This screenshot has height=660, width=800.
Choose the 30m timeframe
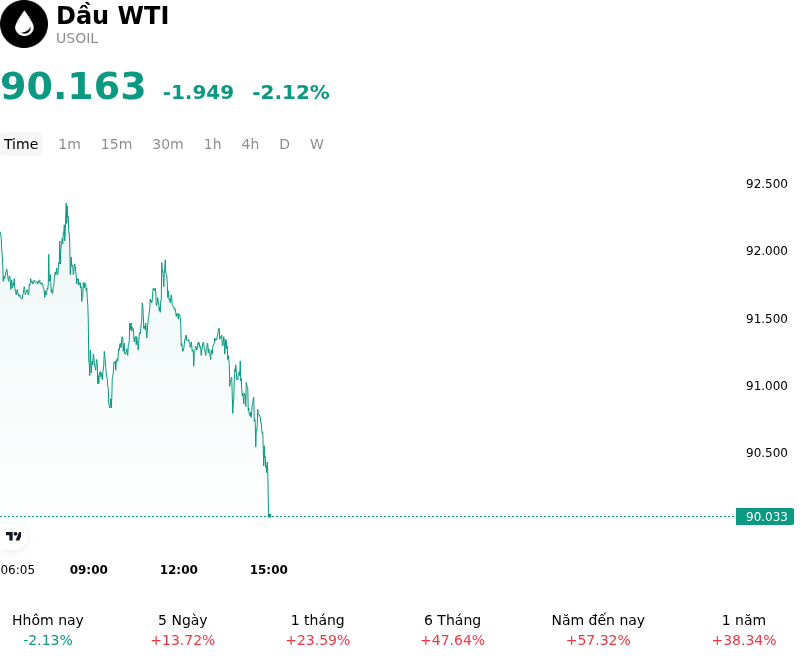coord(168,144)
